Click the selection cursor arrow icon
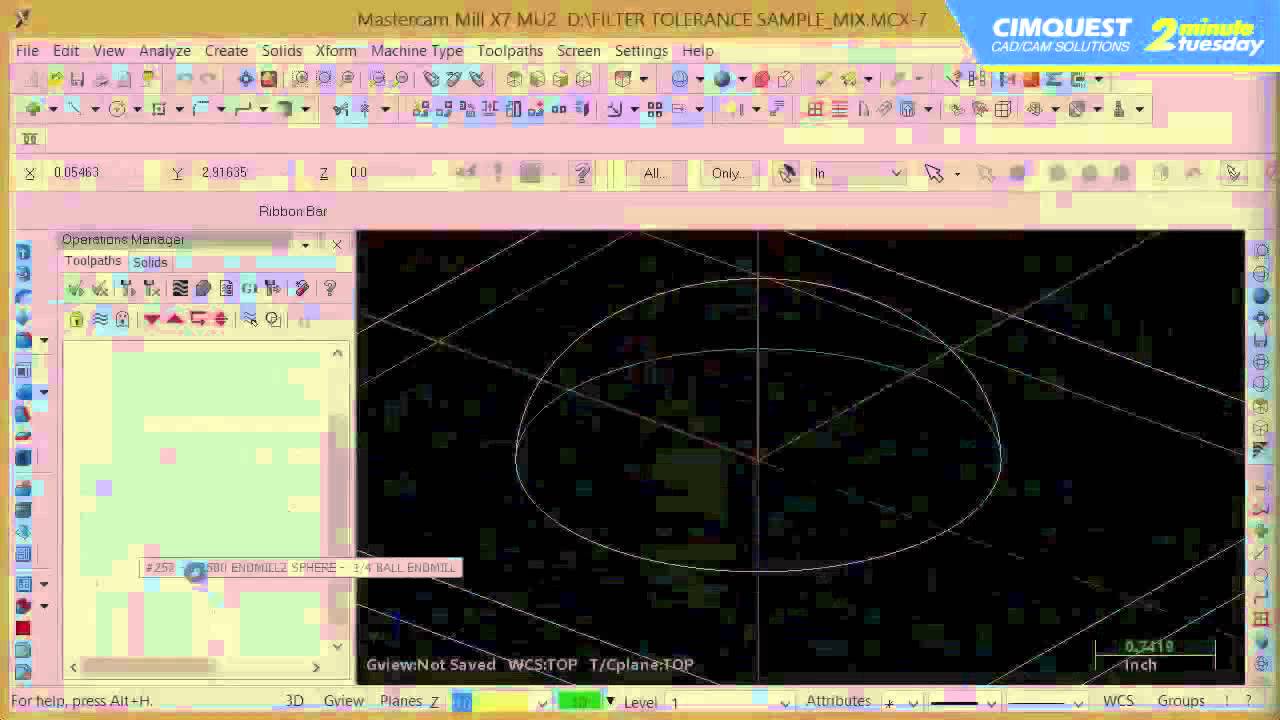Screen dimensions: 1280x720 (x=934, y=173)
